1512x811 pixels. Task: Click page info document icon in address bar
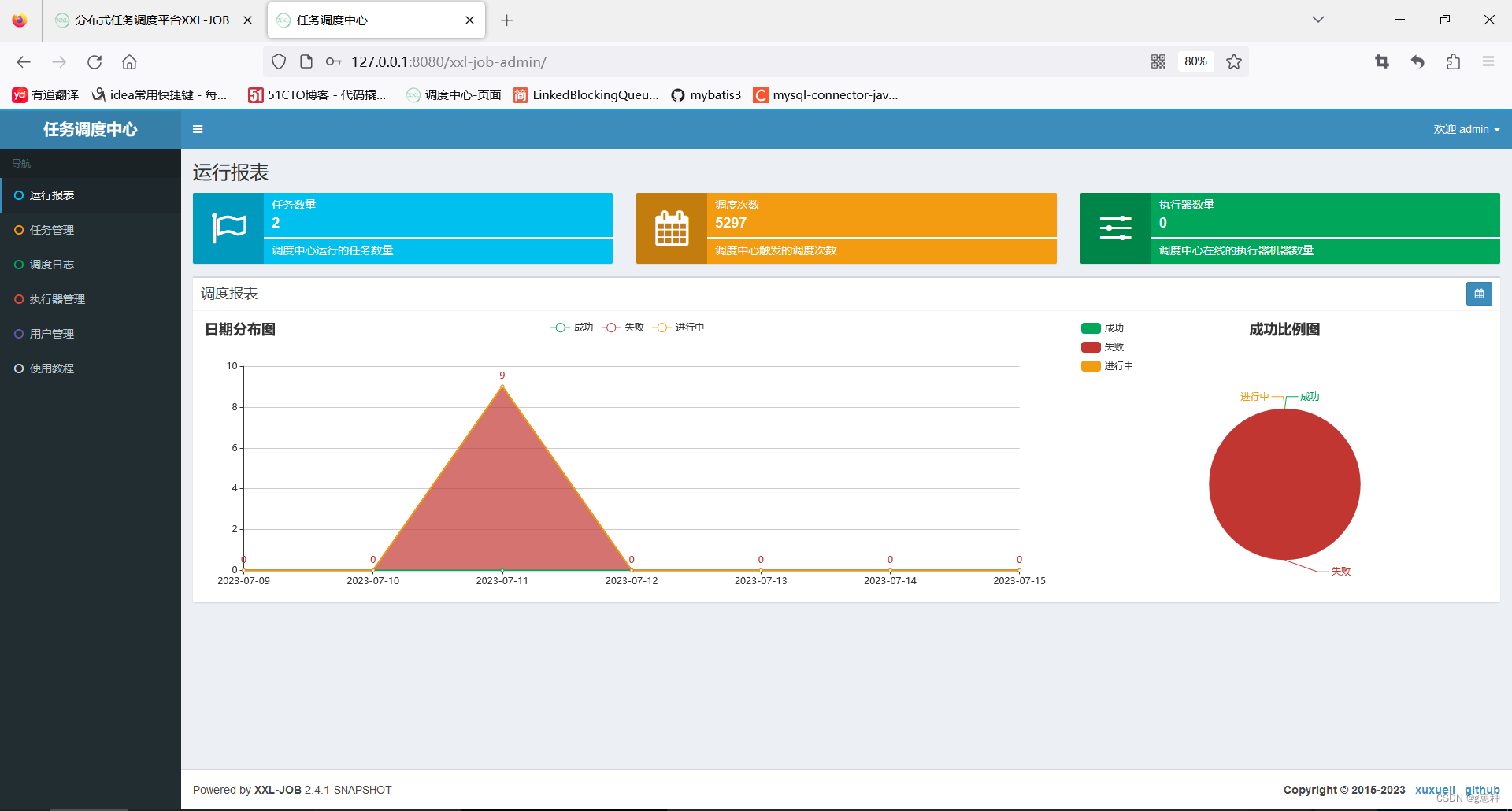pyautogui.click(x=306, y=61)
